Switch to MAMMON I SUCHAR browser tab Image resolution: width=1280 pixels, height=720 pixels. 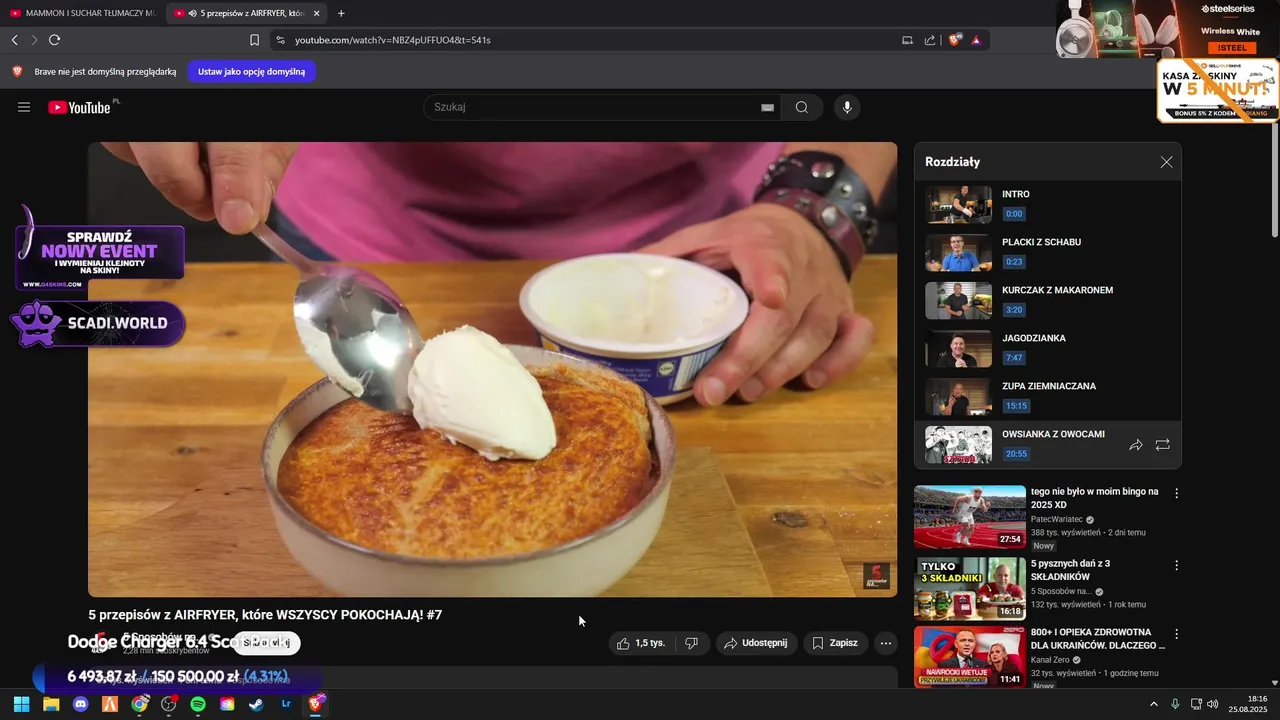[x=82, y=13]
